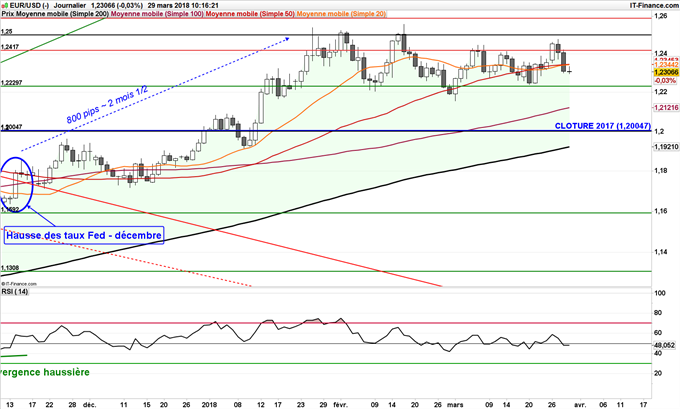The width and height of the screenshot is (680, 409).
Task: Click the 1,14 price axis label
Action: tap(661, 252)
